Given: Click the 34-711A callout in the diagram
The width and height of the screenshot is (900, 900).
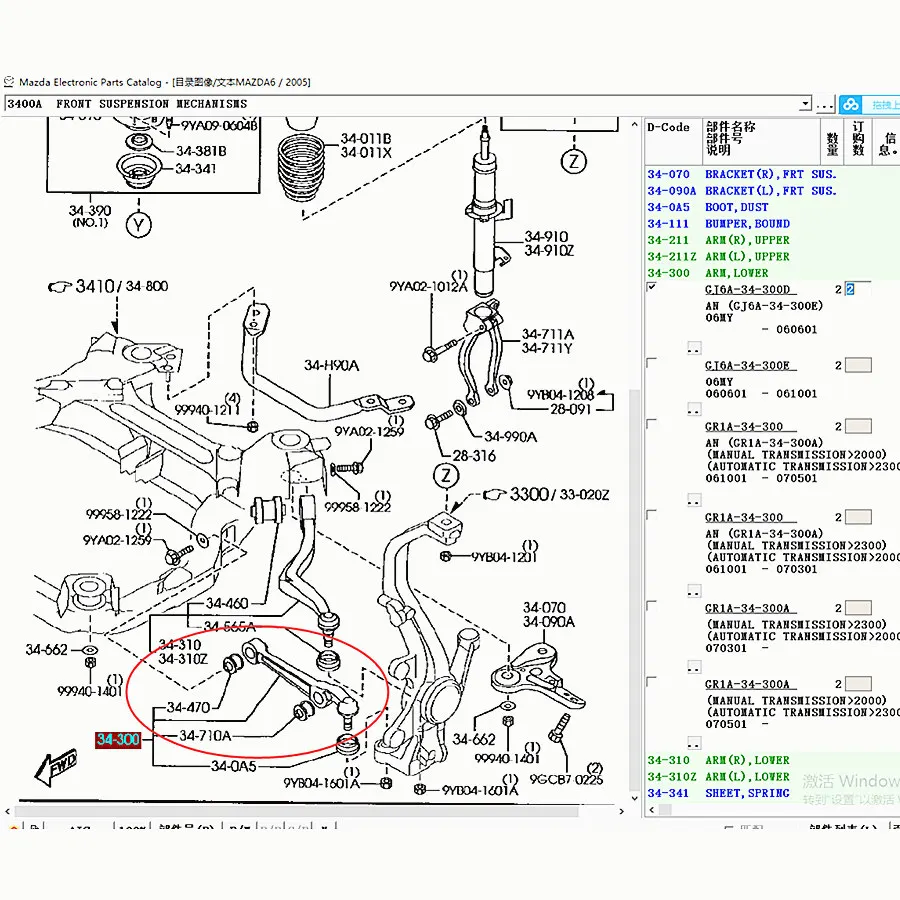Looking at the screenshot, I should point(548,334).
